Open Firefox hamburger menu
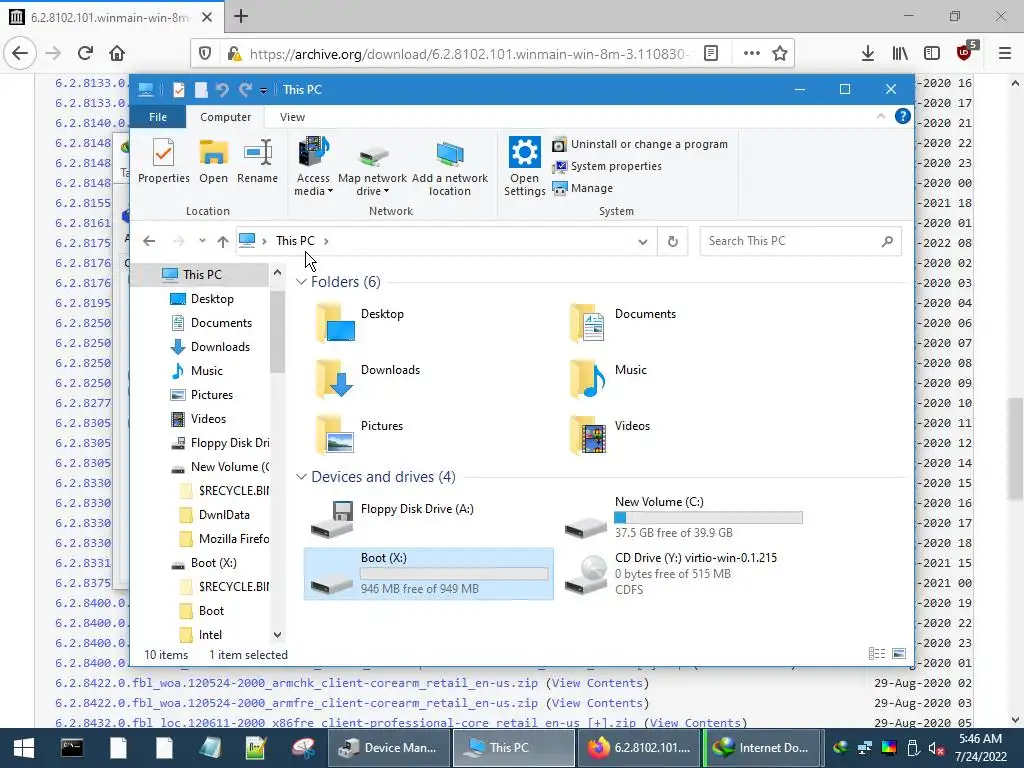 tap(1005, 54)
